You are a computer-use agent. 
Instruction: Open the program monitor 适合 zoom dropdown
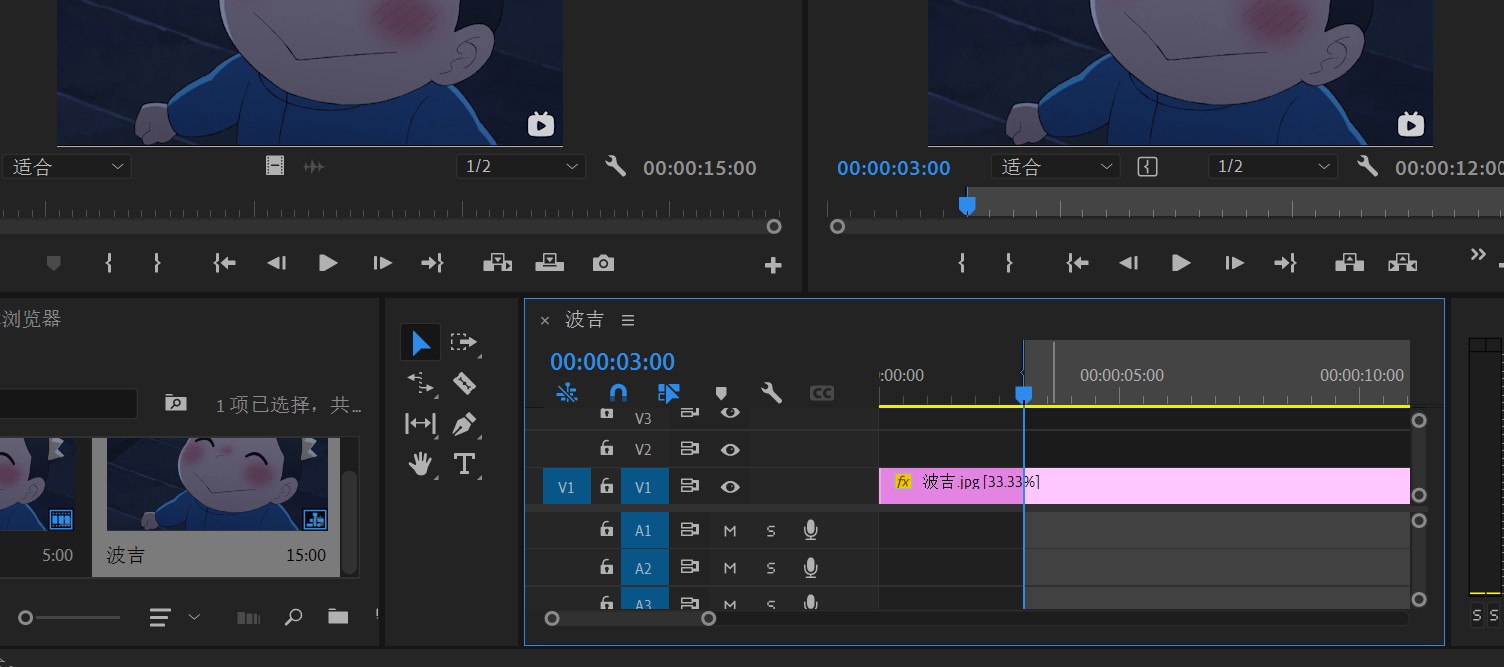coord(1055,167)
